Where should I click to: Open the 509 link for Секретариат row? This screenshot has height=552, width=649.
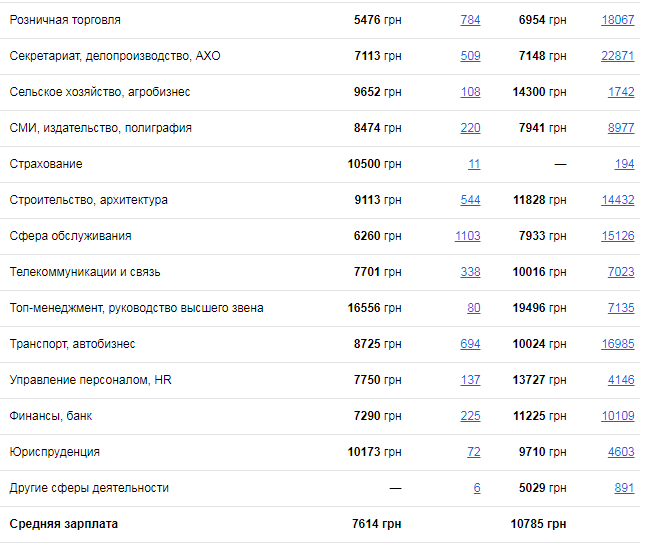tap(470, 56)
